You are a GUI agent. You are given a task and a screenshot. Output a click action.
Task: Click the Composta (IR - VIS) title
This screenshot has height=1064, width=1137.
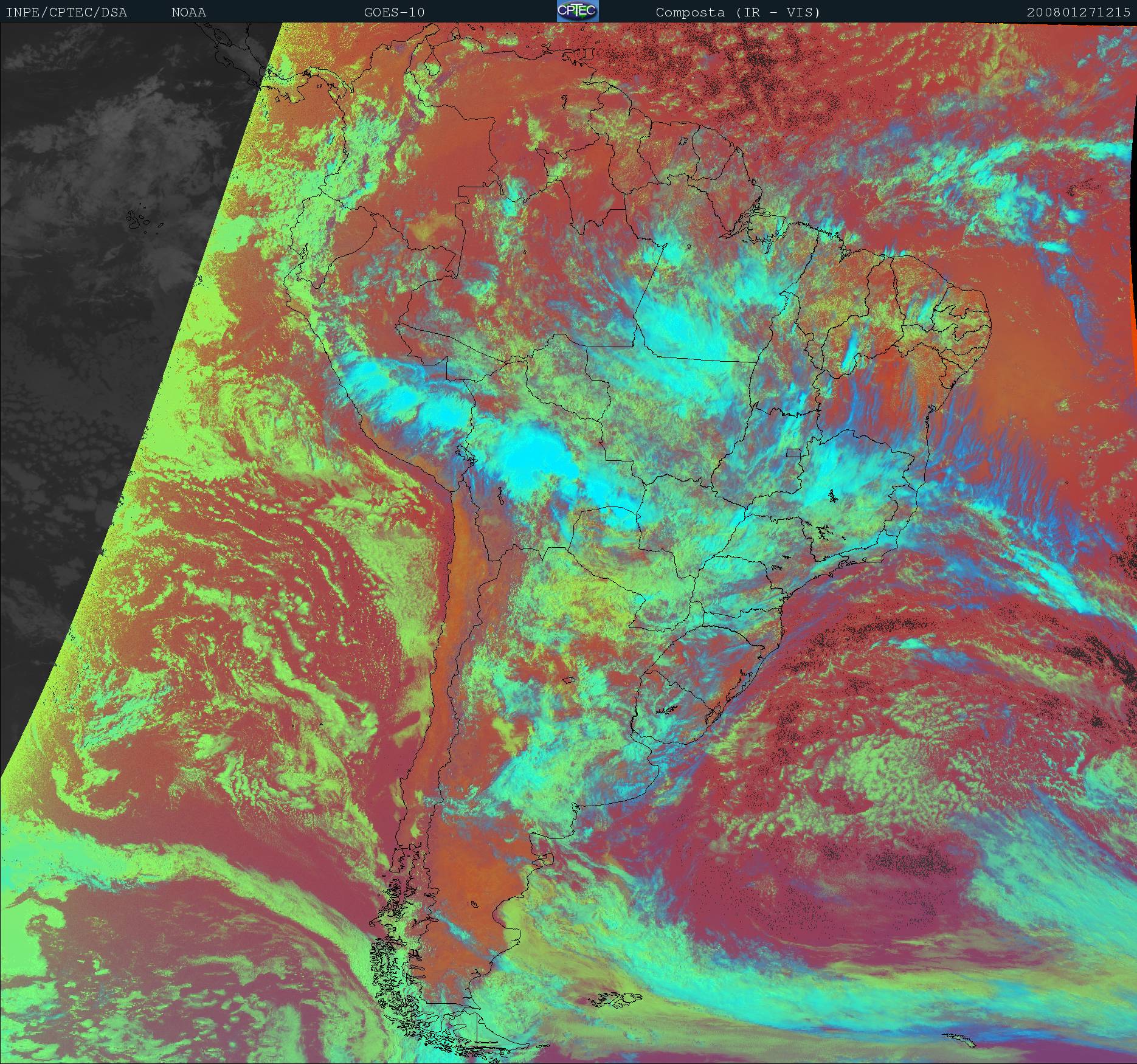click(738, 12)
